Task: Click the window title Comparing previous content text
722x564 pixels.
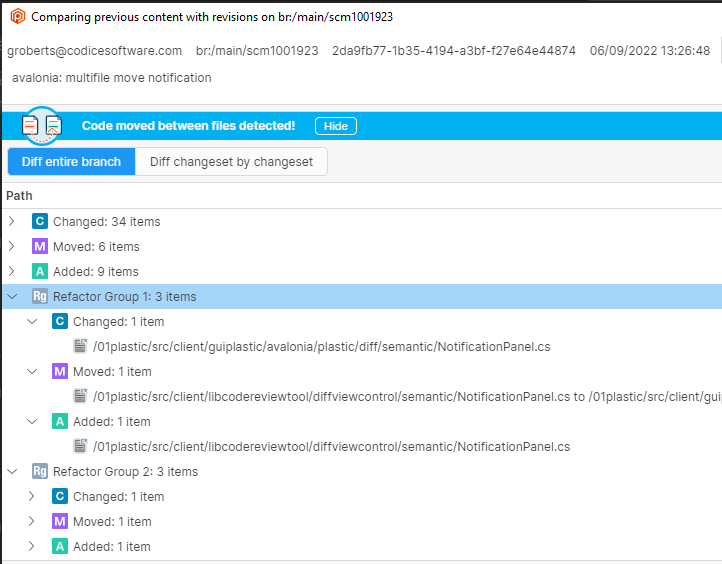Action: coord(212,17)
